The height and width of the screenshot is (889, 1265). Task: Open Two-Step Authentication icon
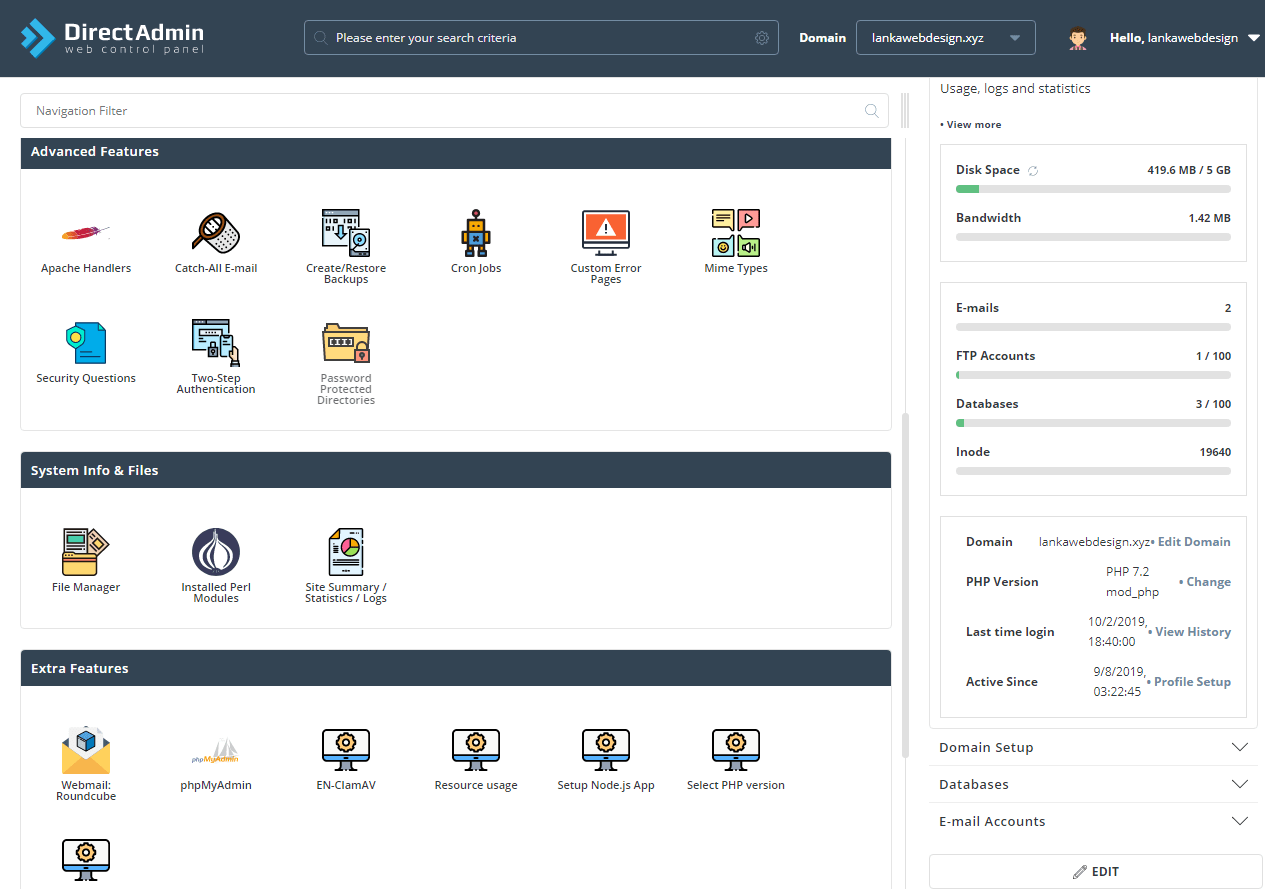point(216,343)
